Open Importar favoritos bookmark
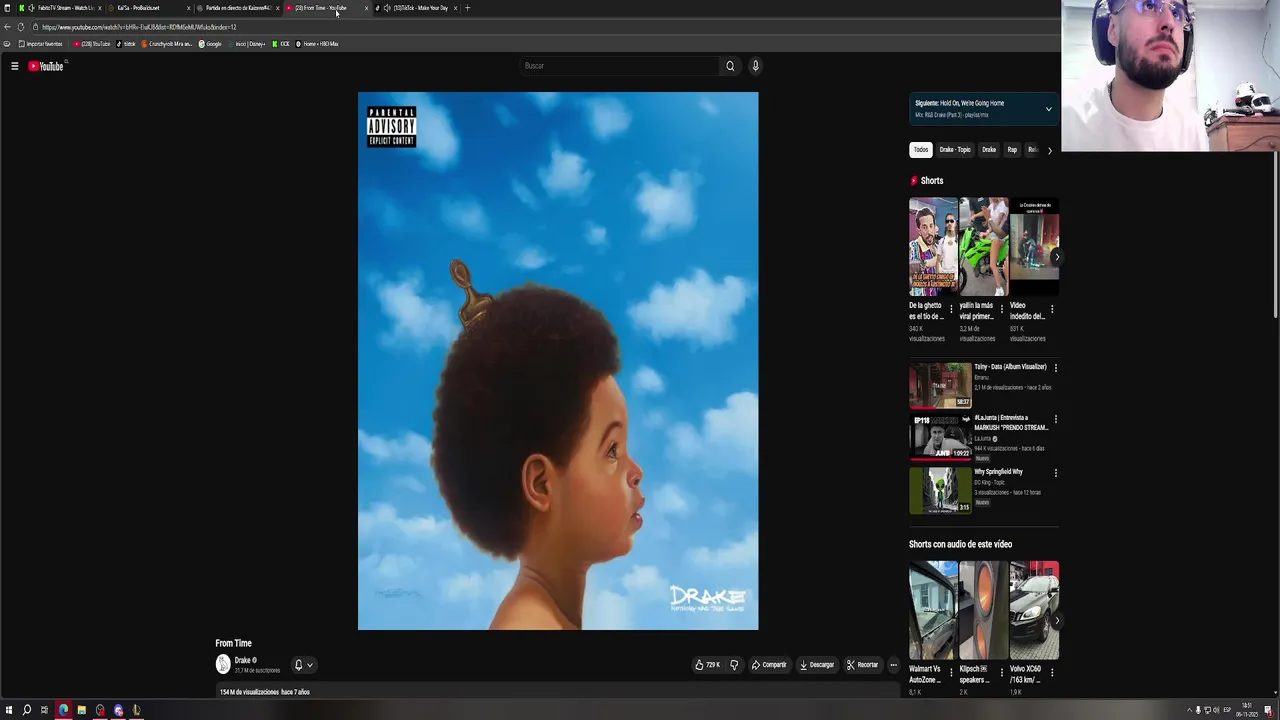1280x720 pixels. click(x=40, y=44)
